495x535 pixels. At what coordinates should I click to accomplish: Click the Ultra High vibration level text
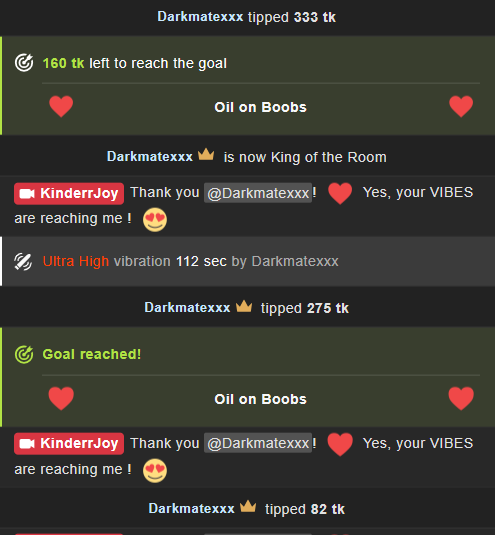click(x=76, y=261)
